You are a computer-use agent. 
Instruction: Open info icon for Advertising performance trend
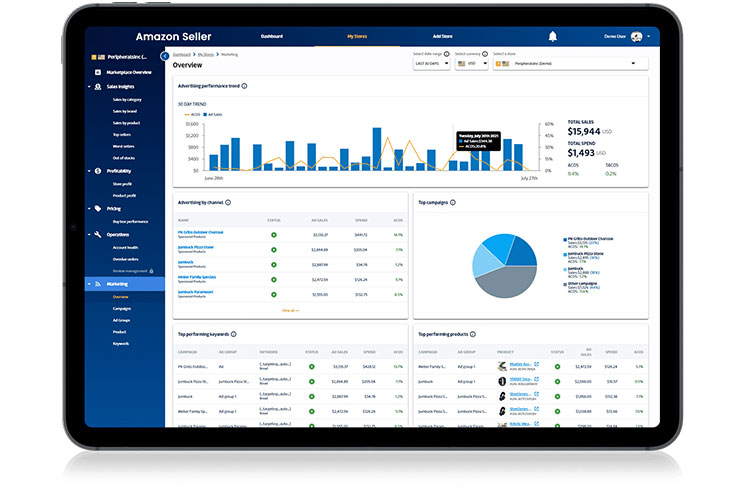244,86
